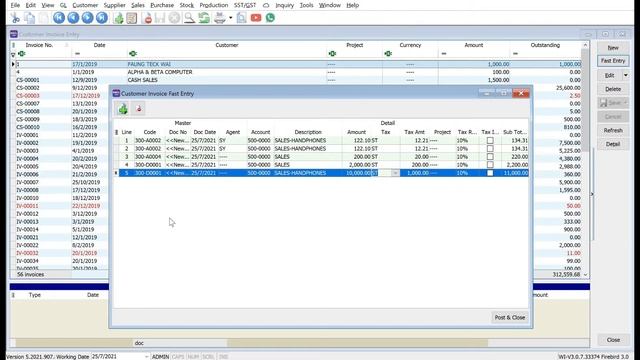Click the Delete button on the right
Image resolution: width=640 pixels, height=360 pixels.
[x=613, y=89]
